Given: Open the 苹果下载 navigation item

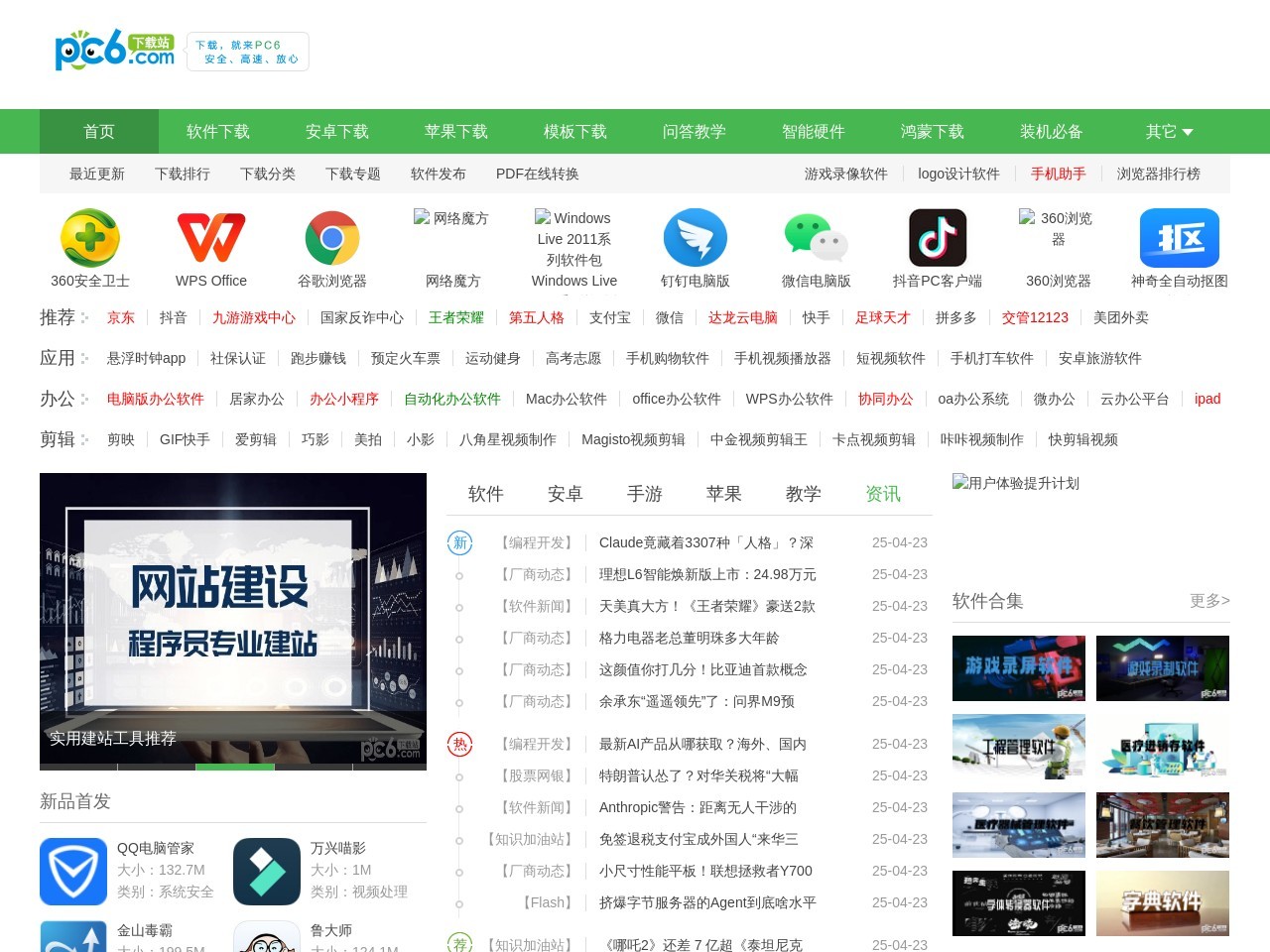Looking at the screenshot, I should pyautogui.click(x=456, y=132).
